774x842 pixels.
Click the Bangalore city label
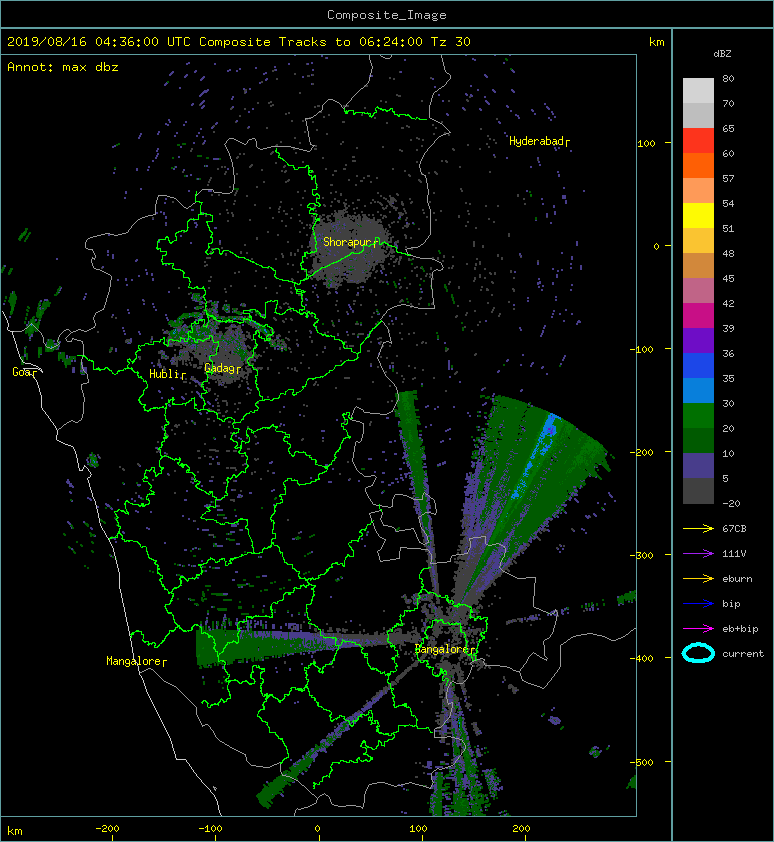[x=445, y=649]
